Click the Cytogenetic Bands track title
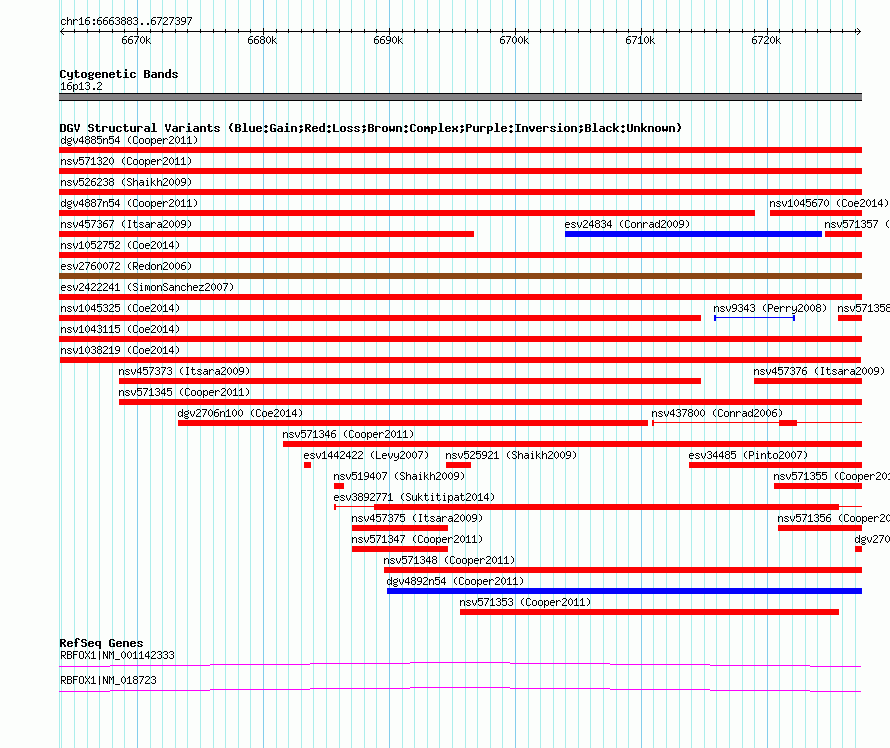Viewport: 890px width, 748px height. pyautogui.click(x=119, y=74)
